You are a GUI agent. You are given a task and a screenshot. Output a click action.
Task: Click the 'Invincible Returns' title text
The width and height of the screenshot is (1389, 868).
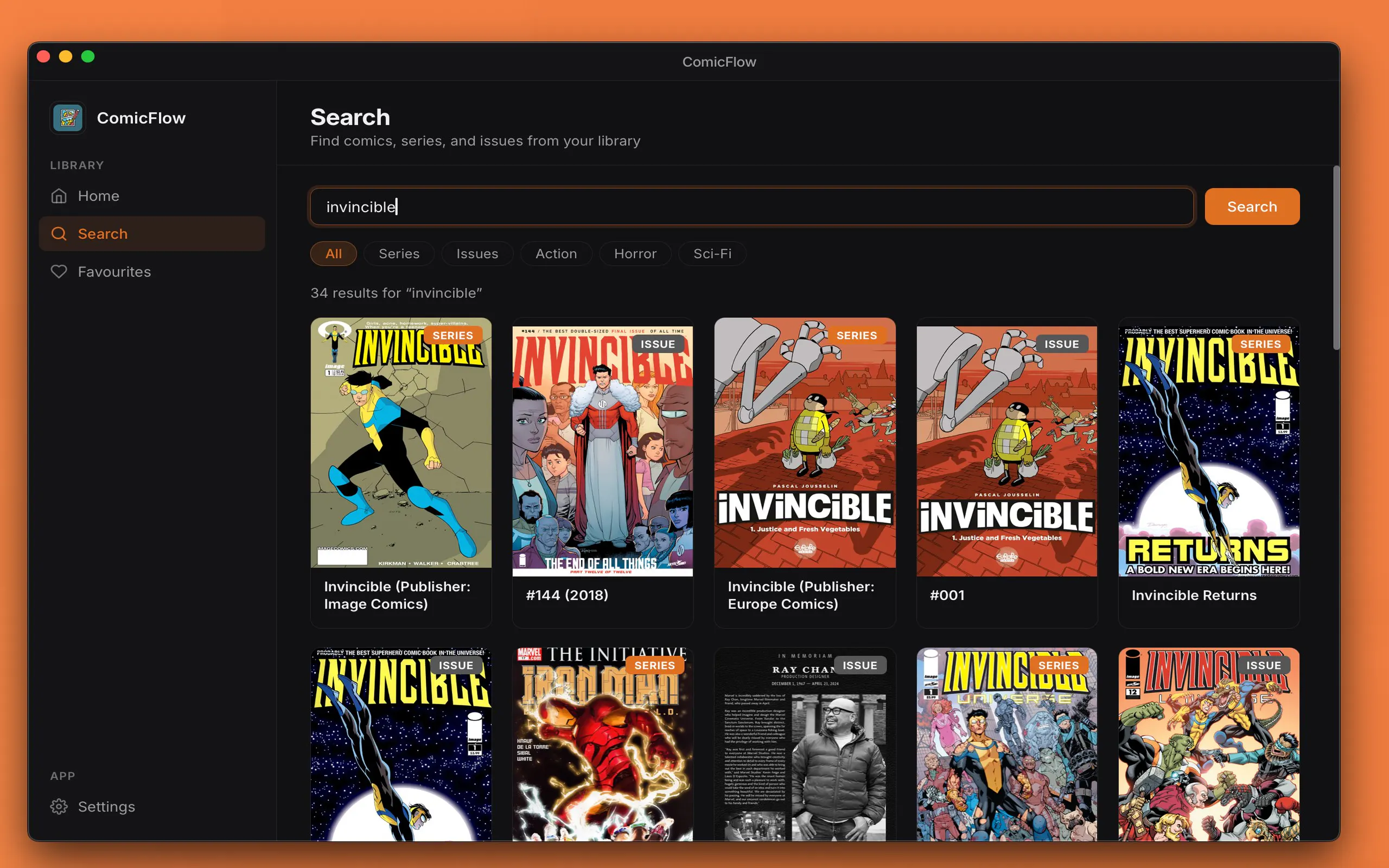(1194, 595)
